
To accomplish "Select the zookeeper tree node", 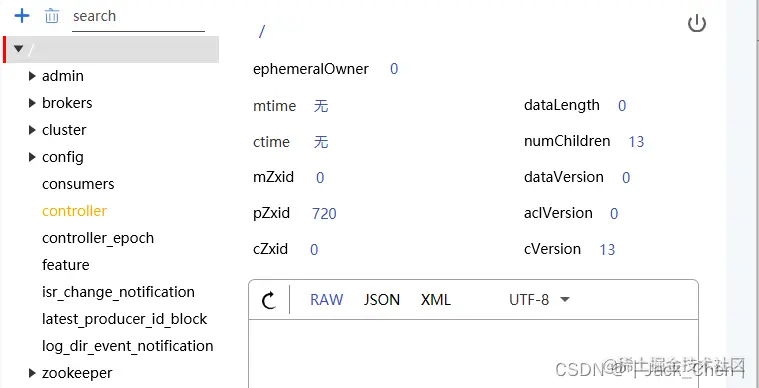I will click(x=77, y=373).
